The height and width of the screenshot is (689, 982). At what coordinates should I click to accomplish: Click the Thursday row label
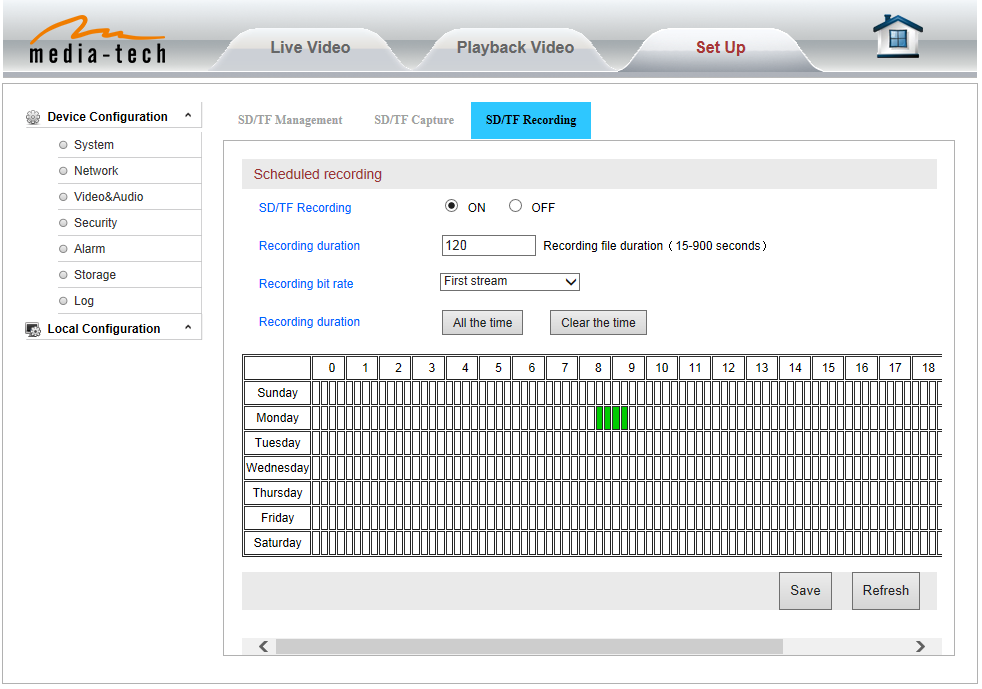[277, 493]
